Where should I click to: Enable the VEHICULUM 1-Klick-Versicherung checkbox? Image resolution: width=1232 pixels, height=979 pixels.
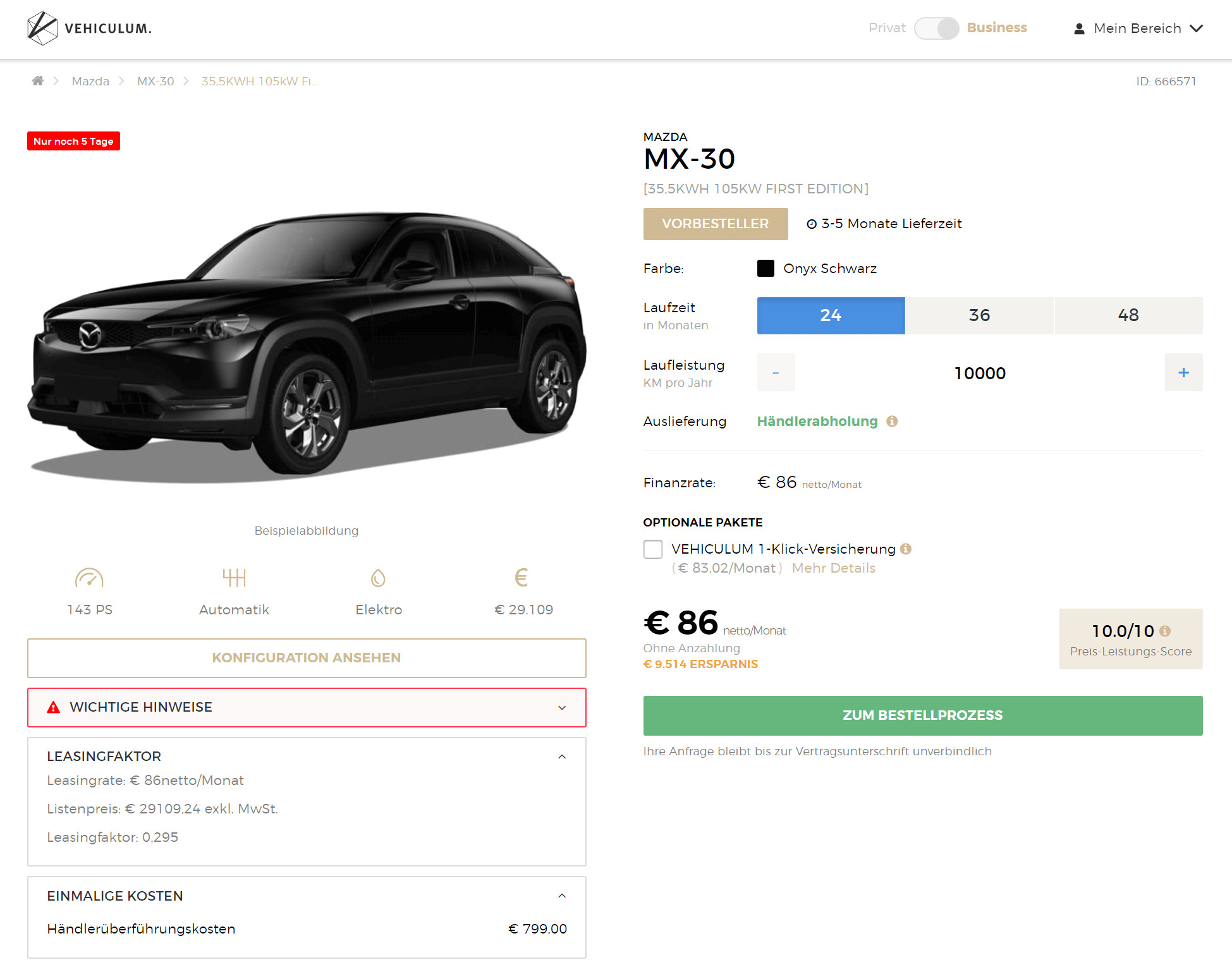pyautogui.click(x=653, y=549)
